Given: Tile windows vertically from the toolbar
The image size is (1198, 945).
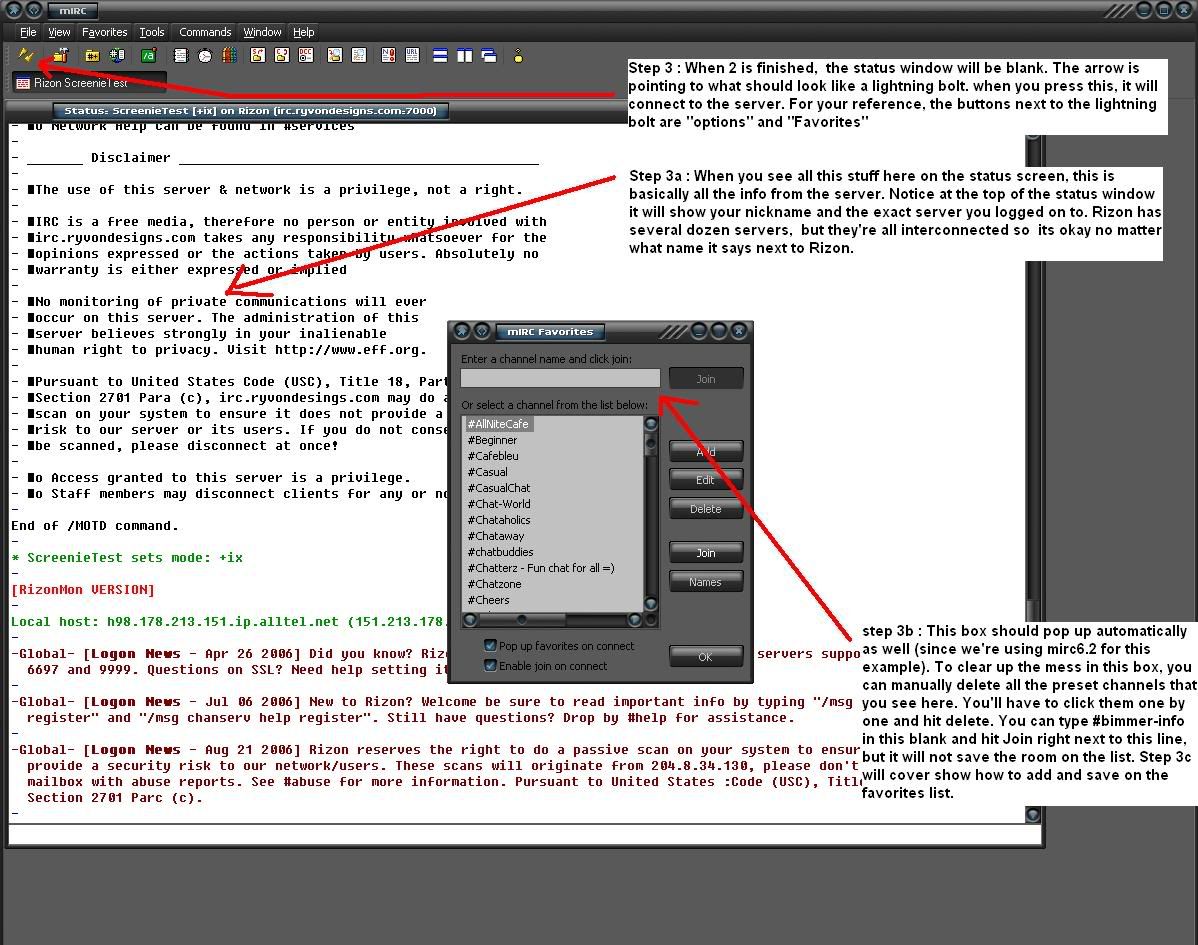Looking at the screenshot, I should [465, 56].
